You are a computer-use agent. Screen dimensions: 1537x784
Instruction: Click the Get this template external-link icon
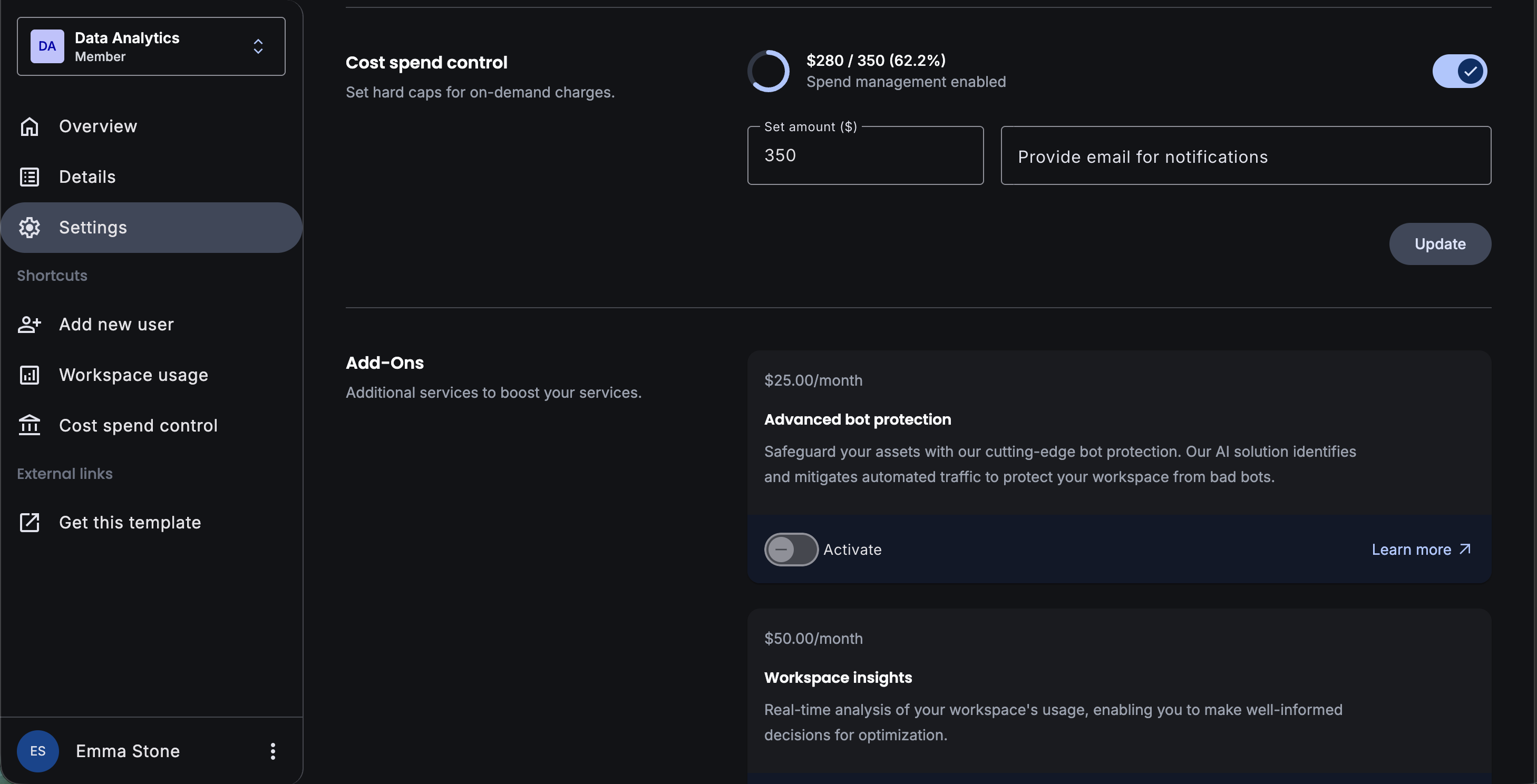pyautogui.click(x=29, y=522)
